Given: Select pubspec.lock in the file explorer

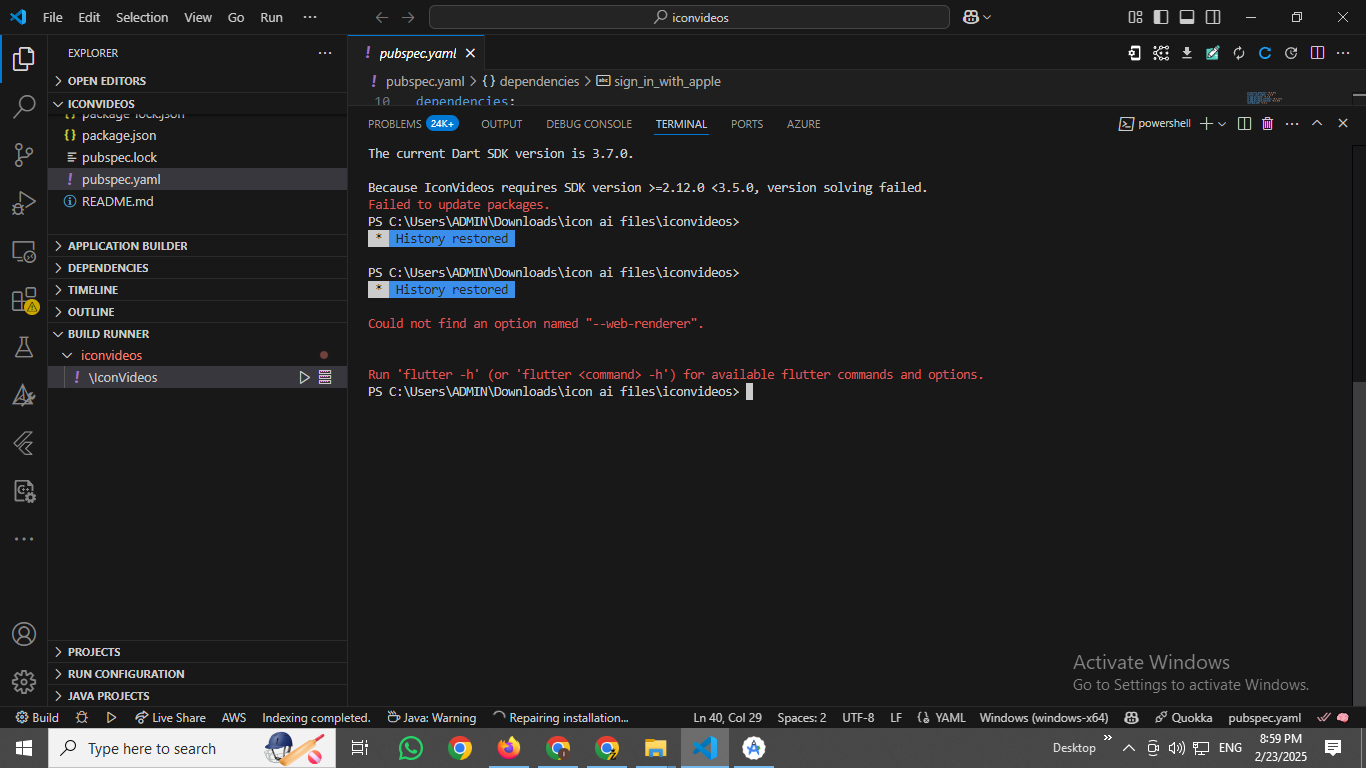Looking at the screenshot, I should tap(198, 157).
